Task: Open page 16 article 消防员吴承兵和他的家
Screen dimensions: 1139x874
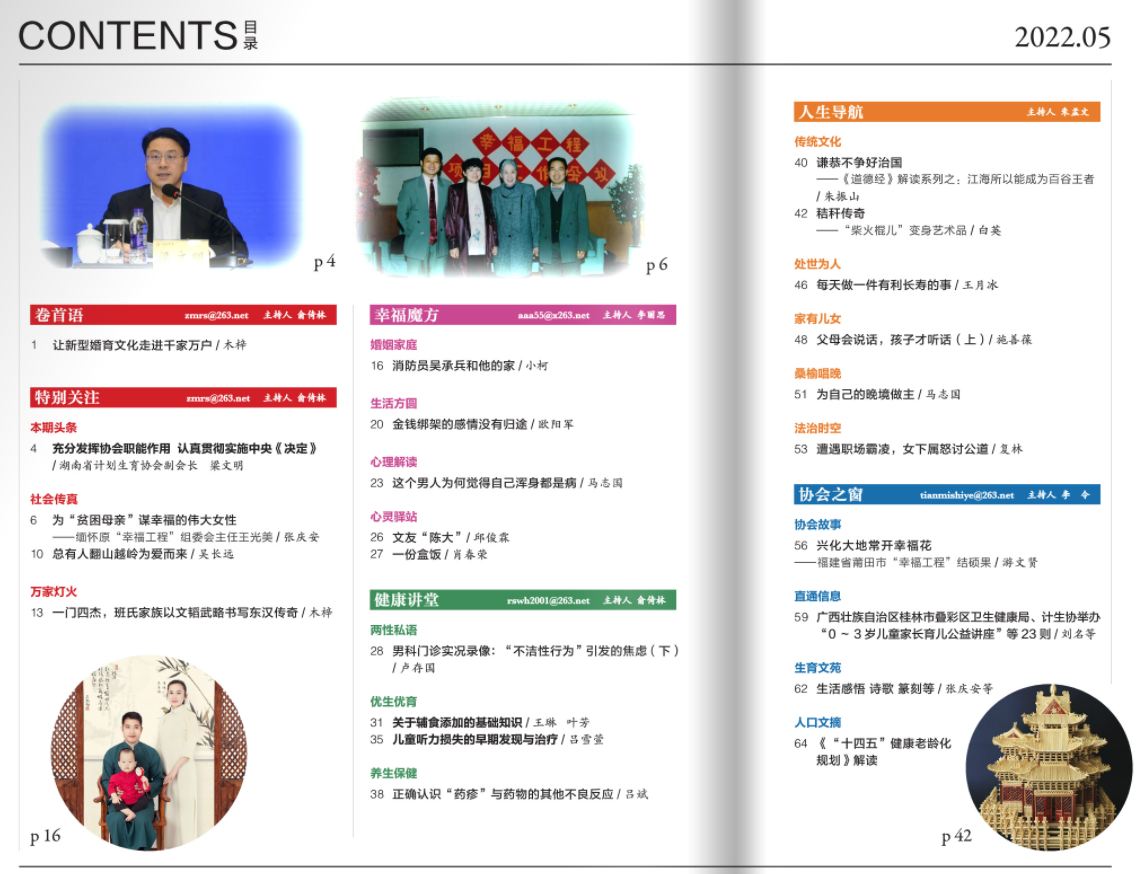Action: coord(454,366)
